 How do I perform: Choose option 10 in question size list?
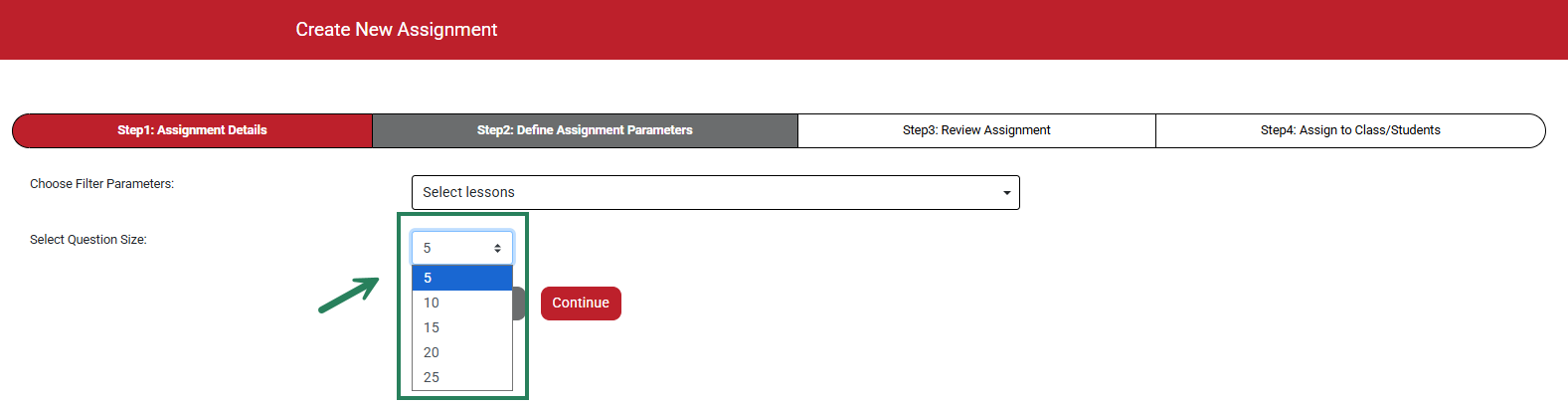(x=462, y=303)
